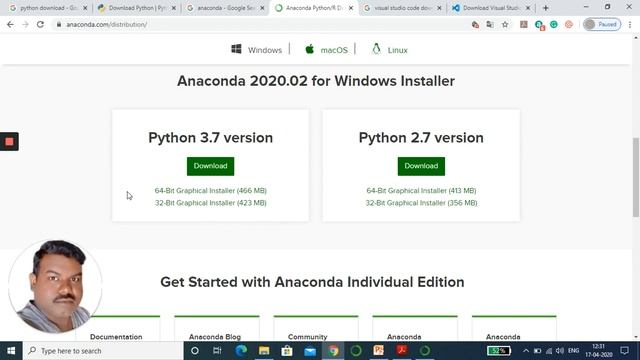Click the page vertical scrollbar thumb

point(636,177)
